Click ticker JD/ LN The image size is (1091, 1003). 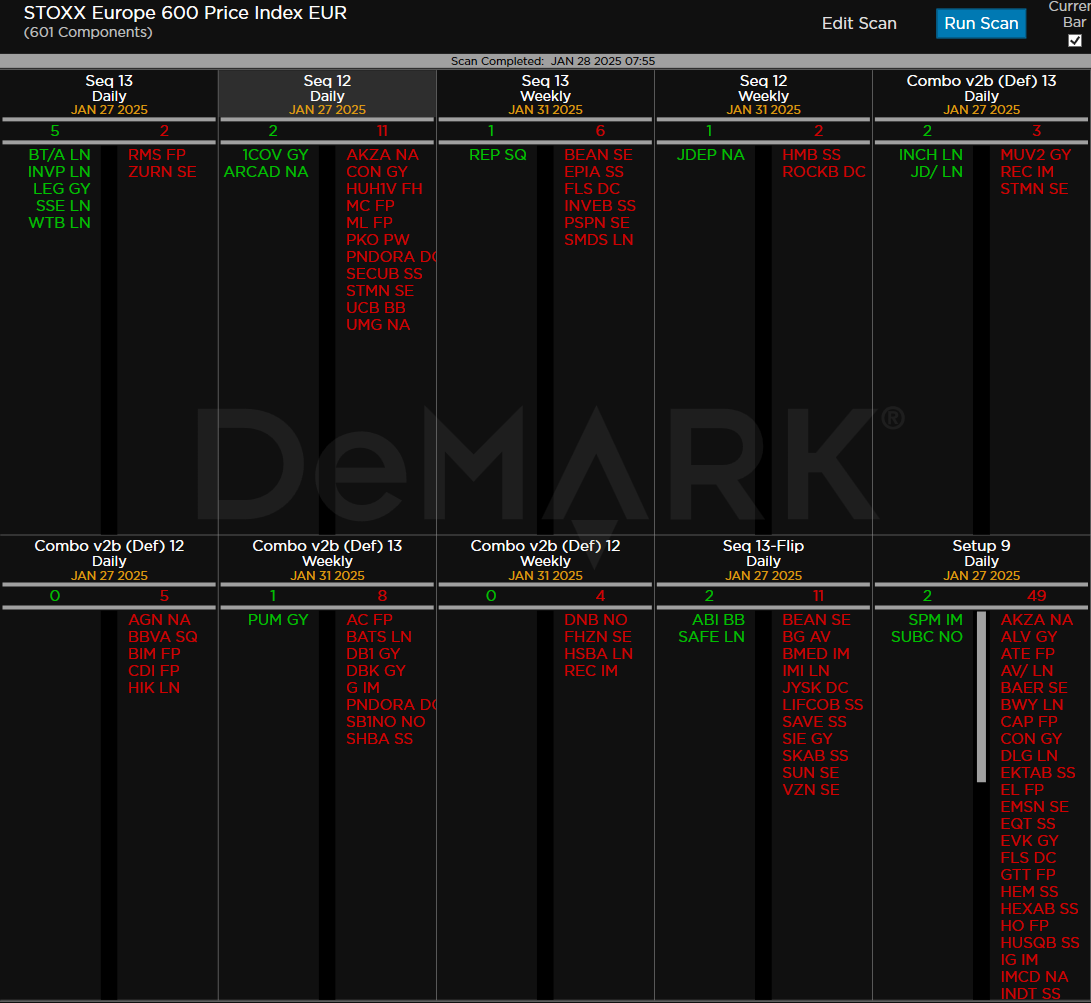[x=937, y=172]
